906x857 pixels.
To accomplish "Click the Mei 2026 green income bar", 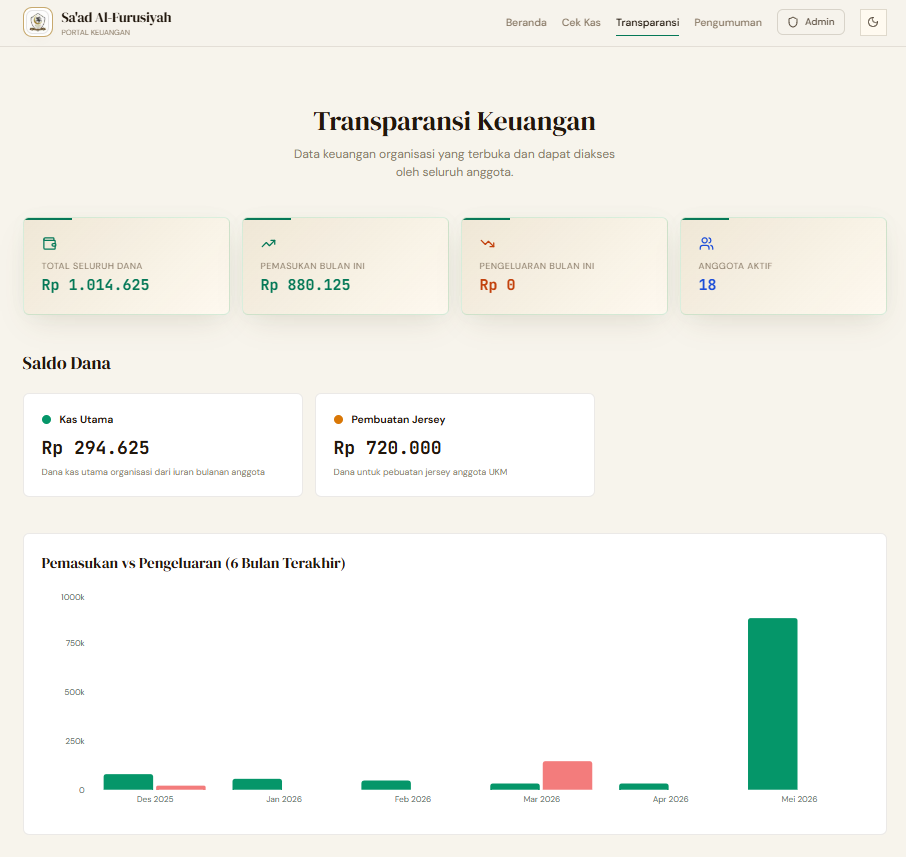I will tap(773, 704).
